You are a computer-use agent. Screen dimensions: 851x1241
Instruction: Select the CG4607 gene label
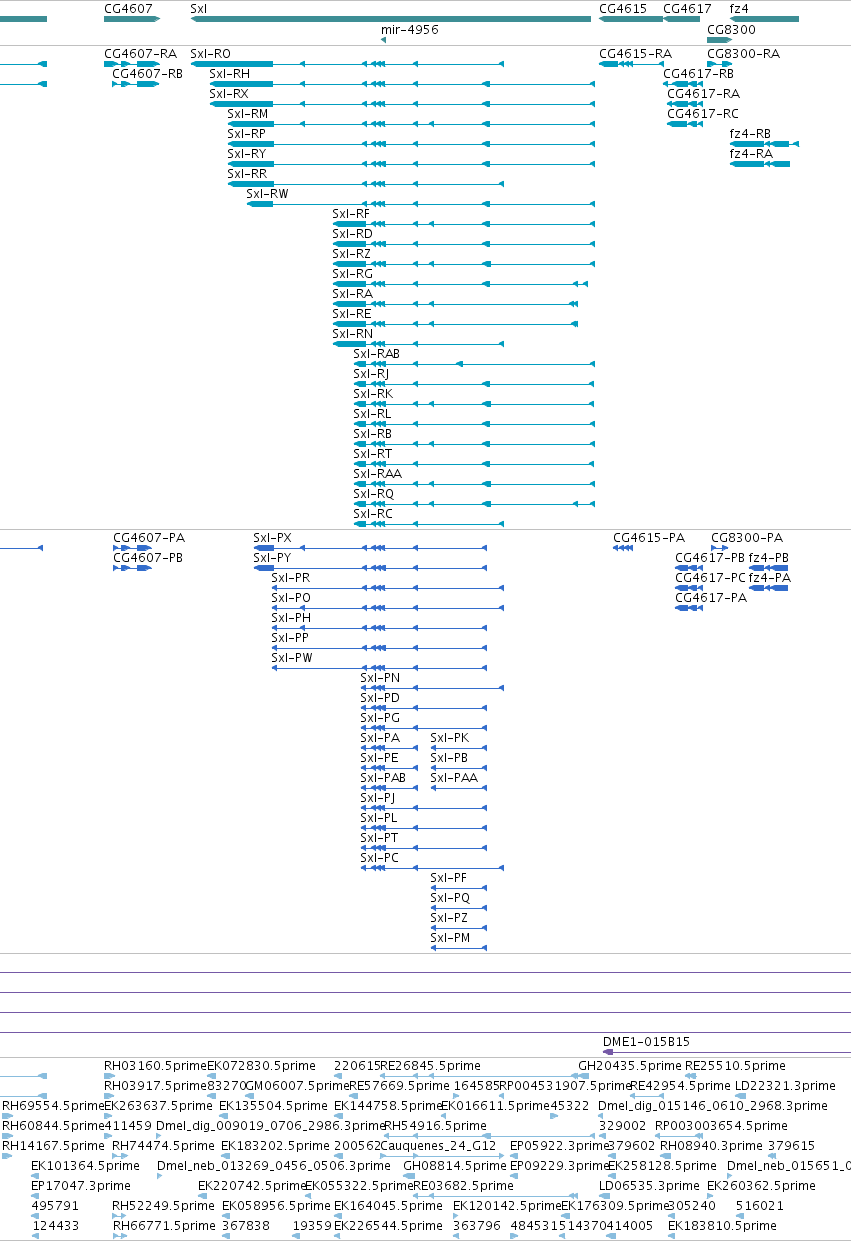click(128, 8)
